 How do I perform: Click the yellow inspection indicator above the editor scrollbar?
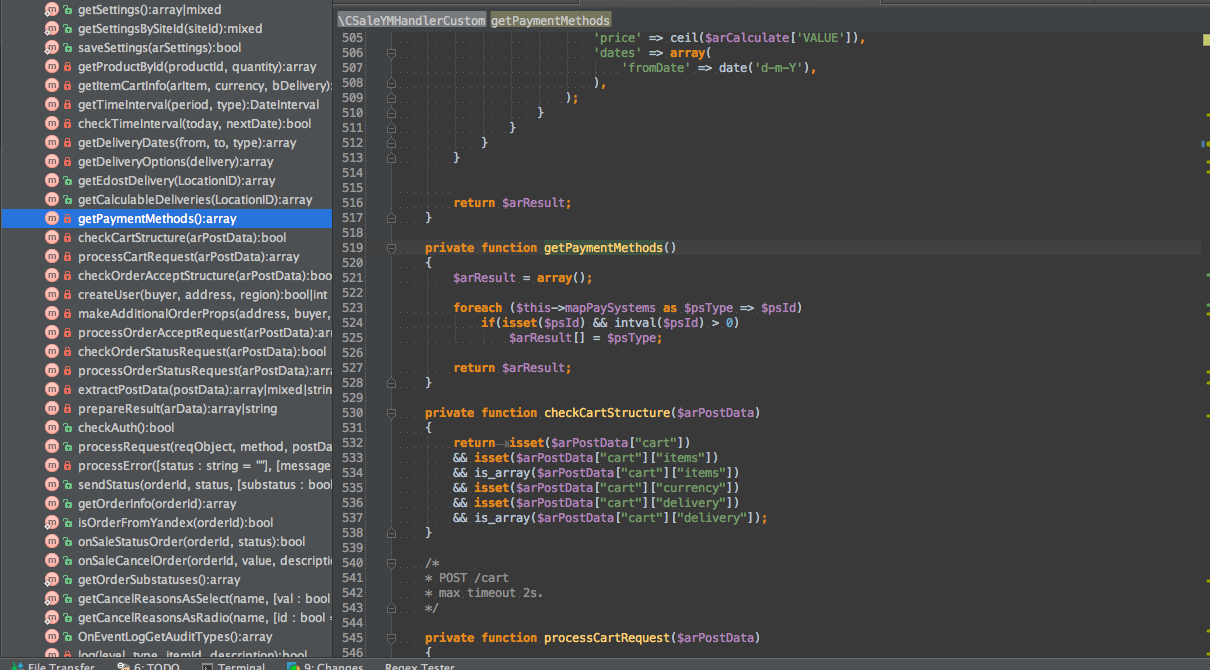tap(1206, 38)
